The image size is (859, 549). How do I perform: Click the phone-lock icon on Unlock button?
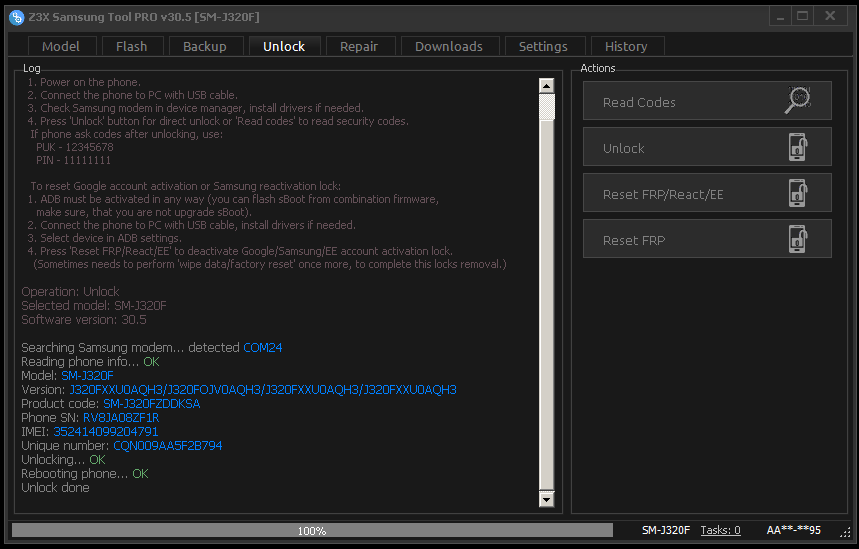pos(798,147)
